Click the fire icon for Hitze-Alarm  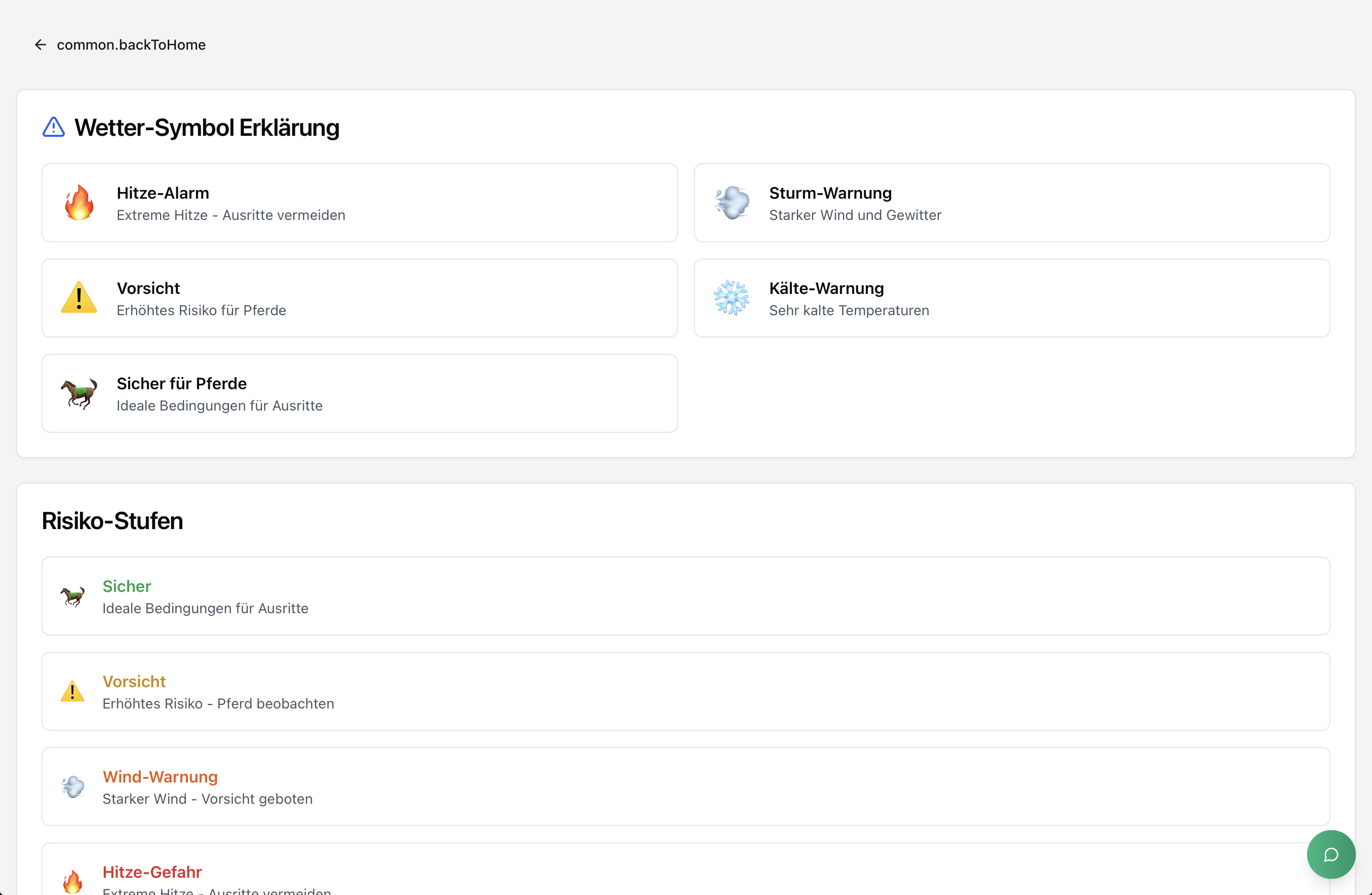(79, 203)
